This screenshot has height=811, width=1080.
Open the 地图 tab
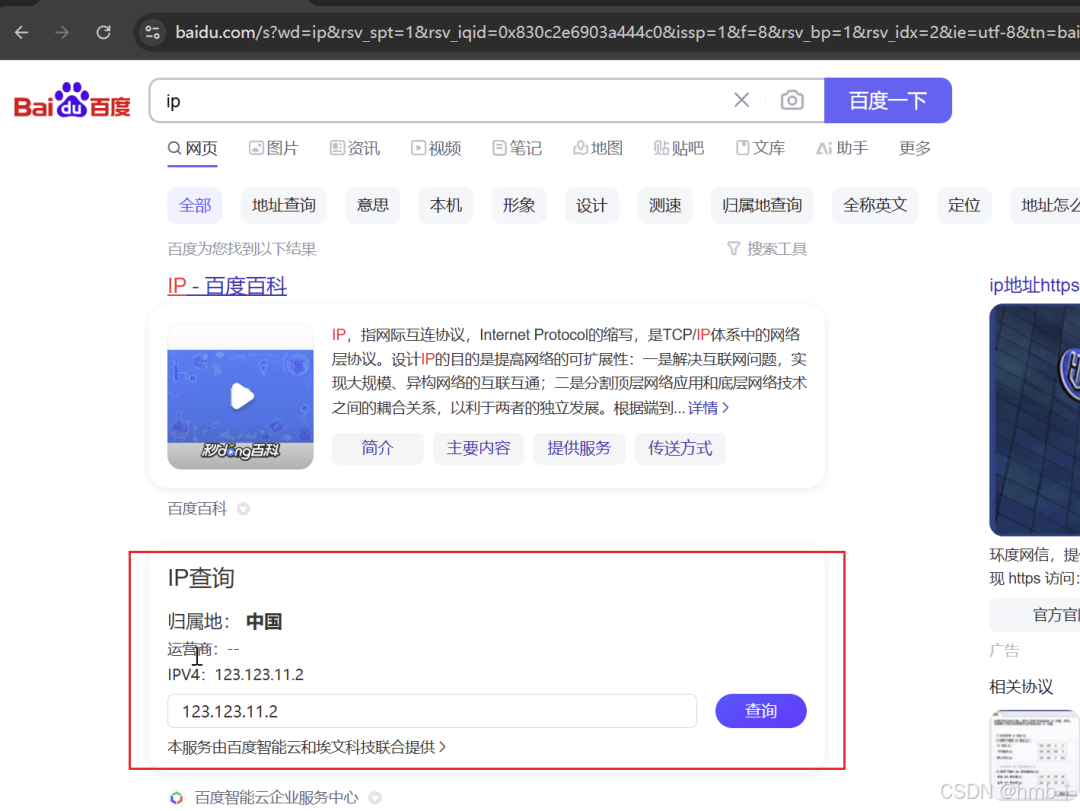point(598,148)
